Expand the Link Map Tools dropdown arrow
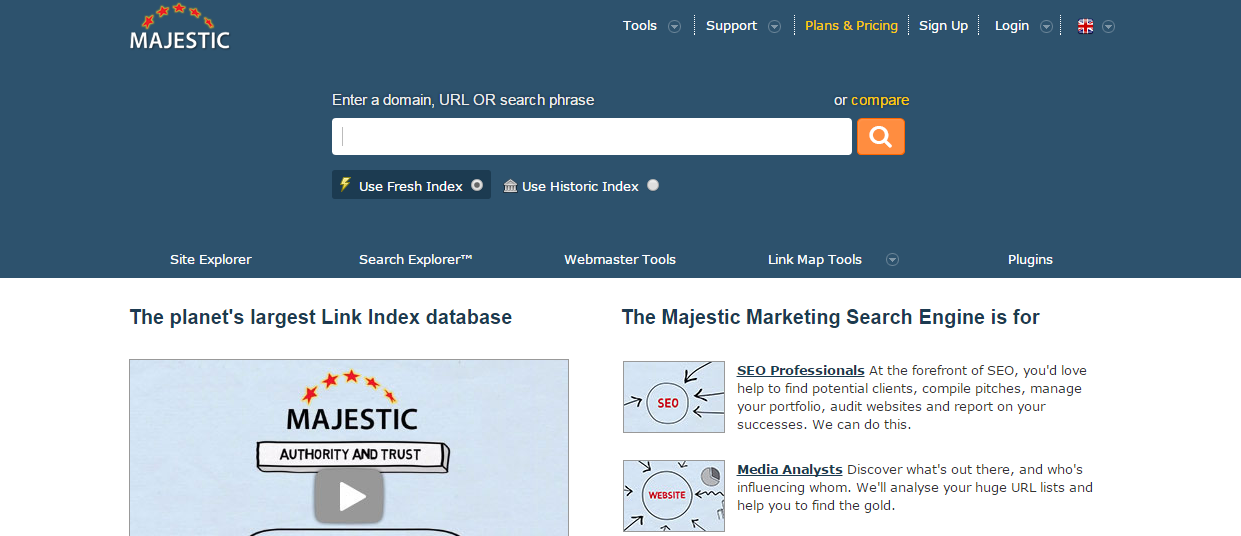 (892, 260)
